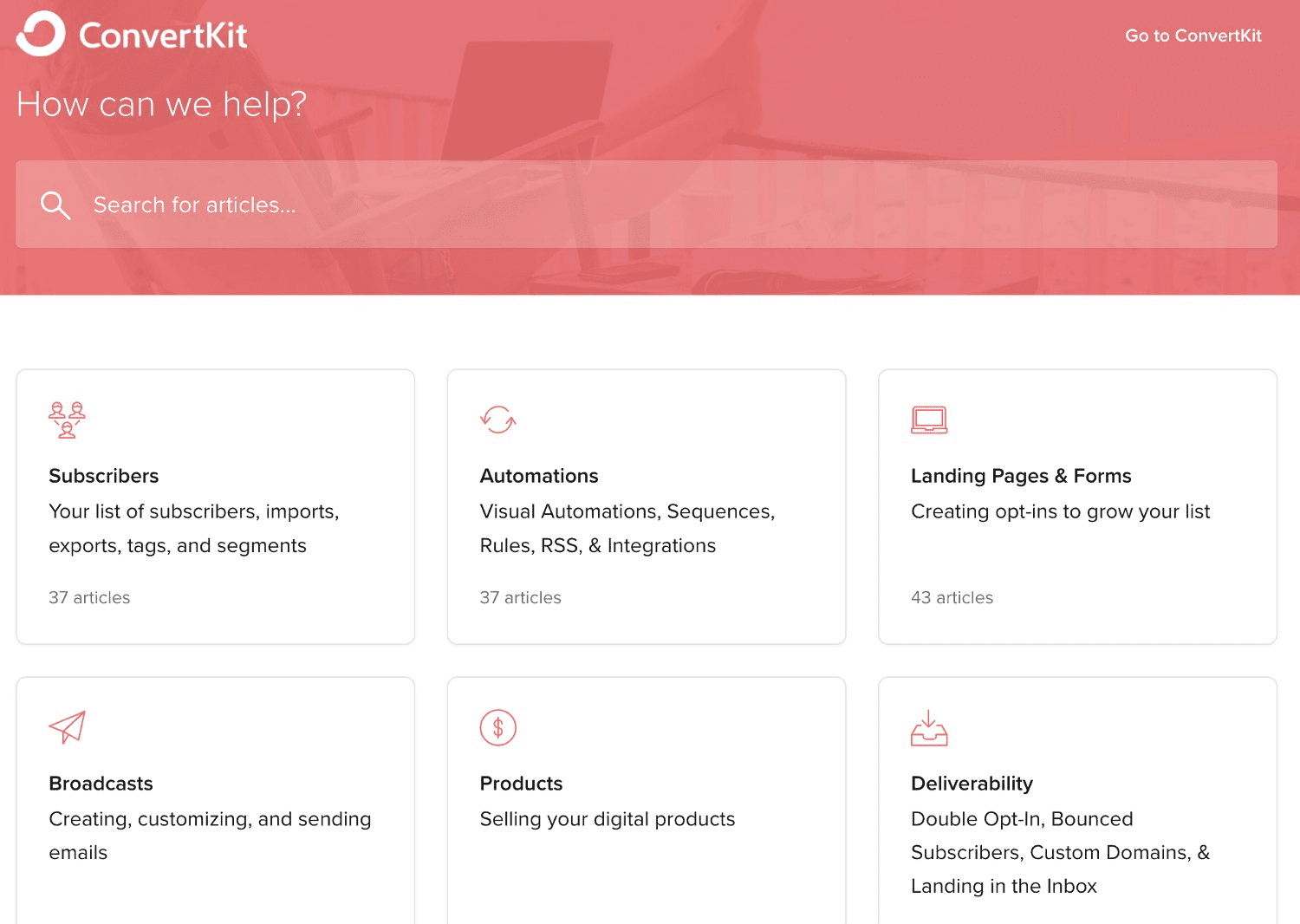Focus the Search for articles field
Screen dimensions: 1300x924
pos(647,205)
